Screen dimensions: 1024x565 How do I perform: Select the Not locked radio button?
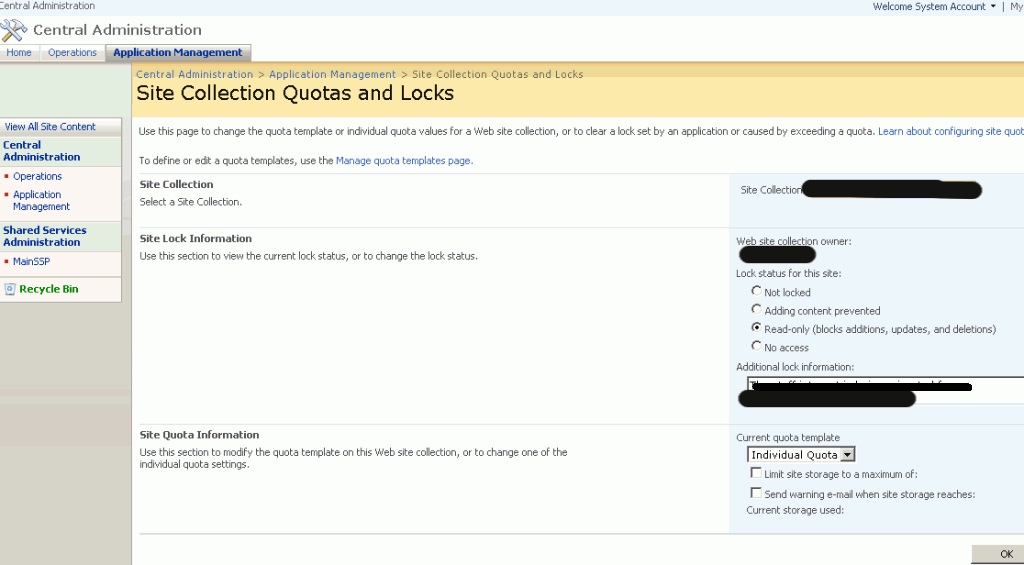[x=756, y=291]
